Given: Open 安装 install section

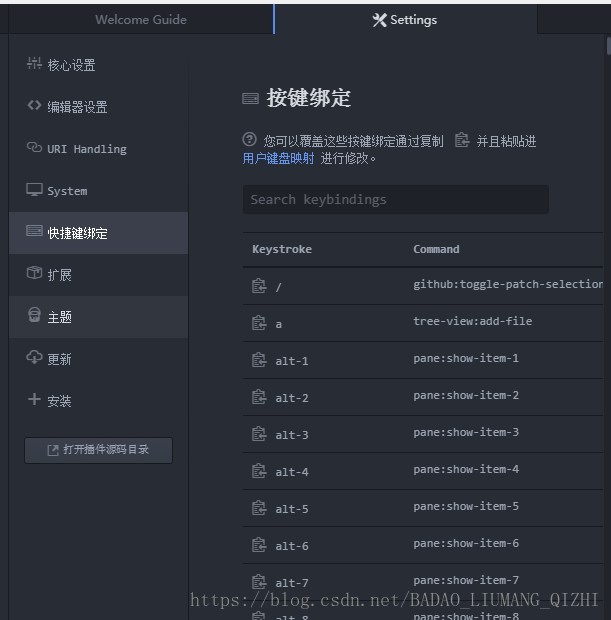Looking at the screenshot, I should 98,401.
